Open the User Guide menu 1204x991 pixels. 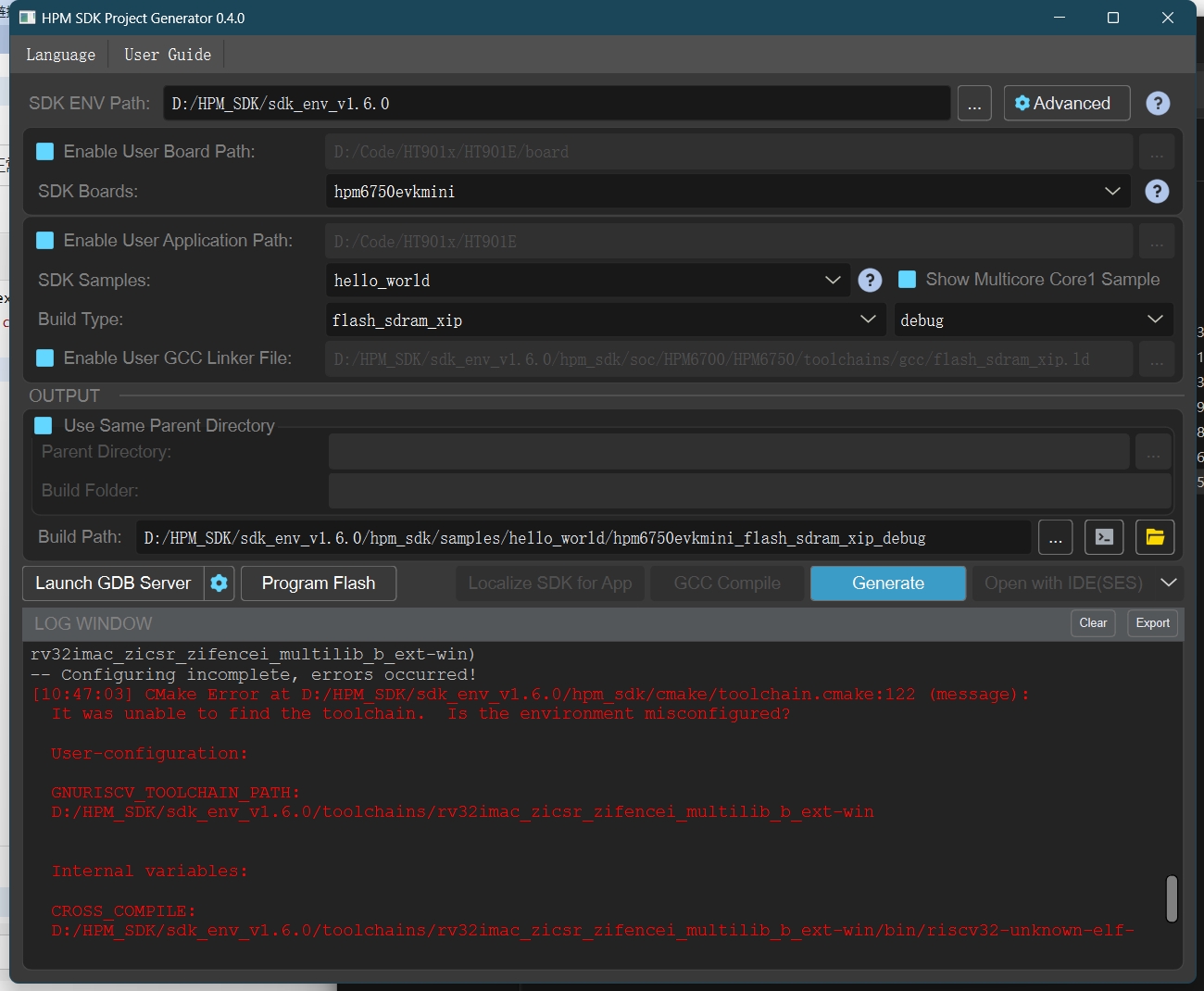pyautogui.click(x=168, y=55)
